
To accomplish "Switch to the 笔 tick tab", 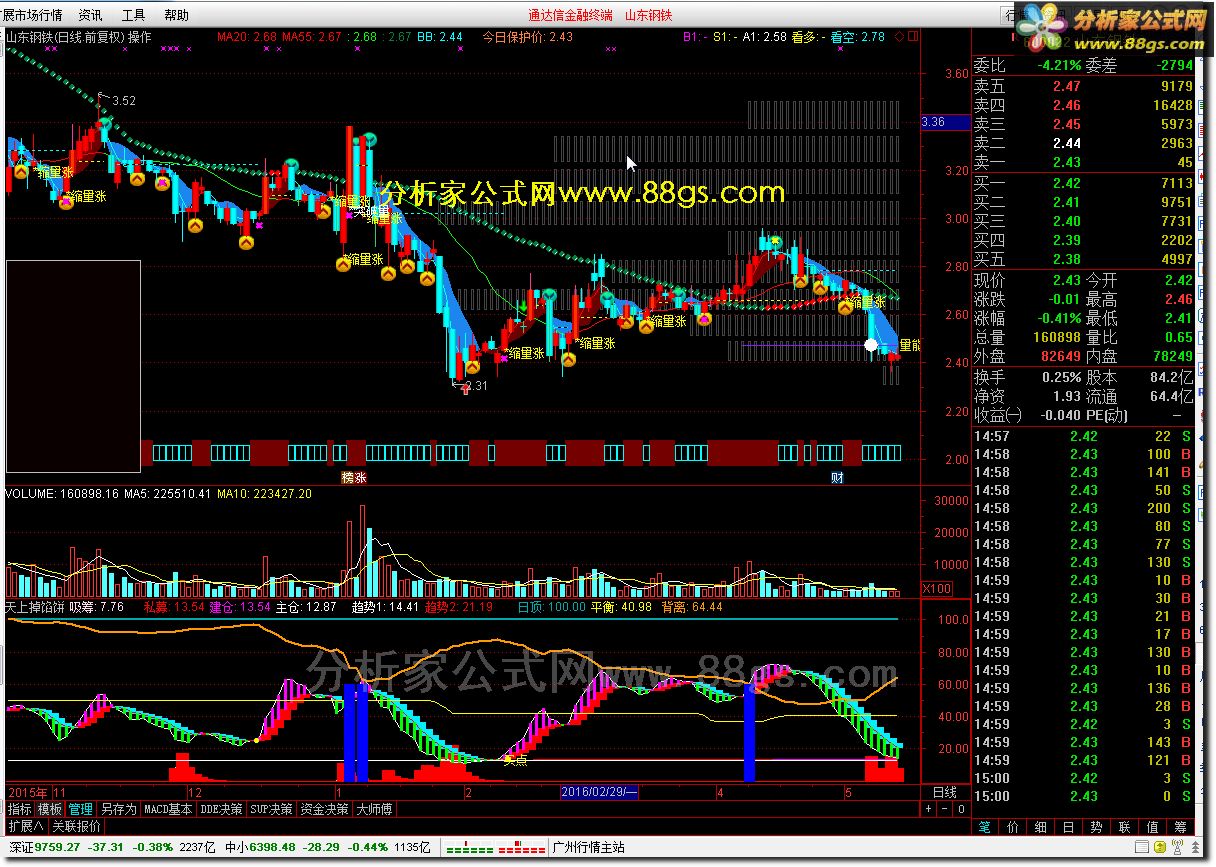I will 984,827.
